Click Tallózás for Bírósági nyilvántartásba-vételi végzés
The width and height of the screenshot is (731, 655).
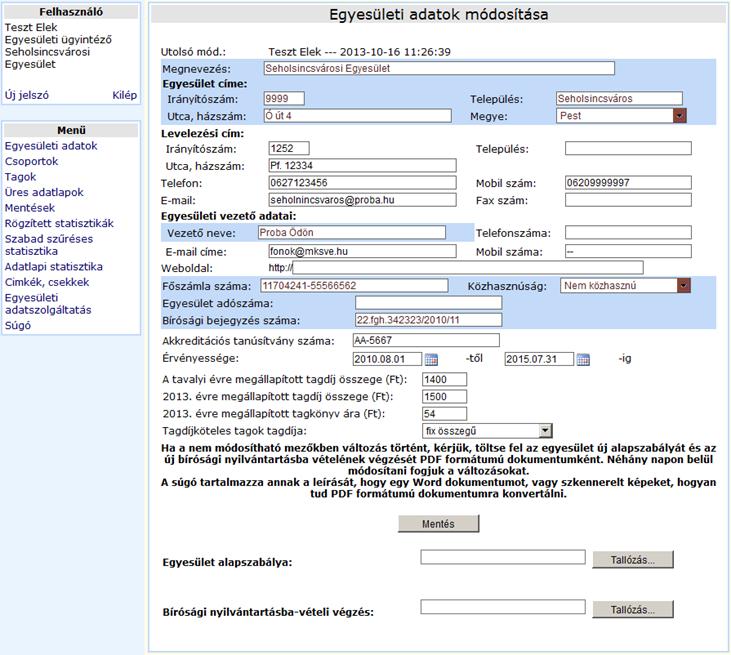[633, 609]
